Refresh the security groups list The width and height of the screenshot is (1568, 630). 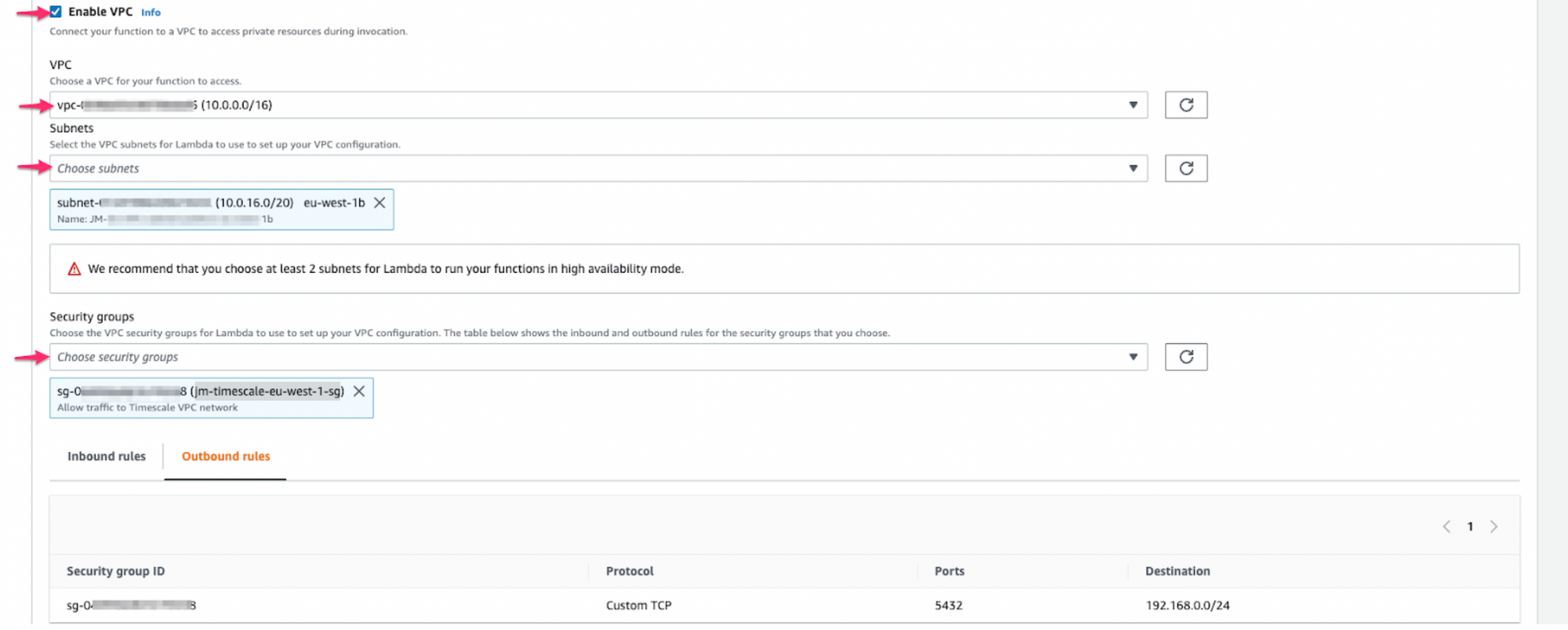pos(1185,357)
